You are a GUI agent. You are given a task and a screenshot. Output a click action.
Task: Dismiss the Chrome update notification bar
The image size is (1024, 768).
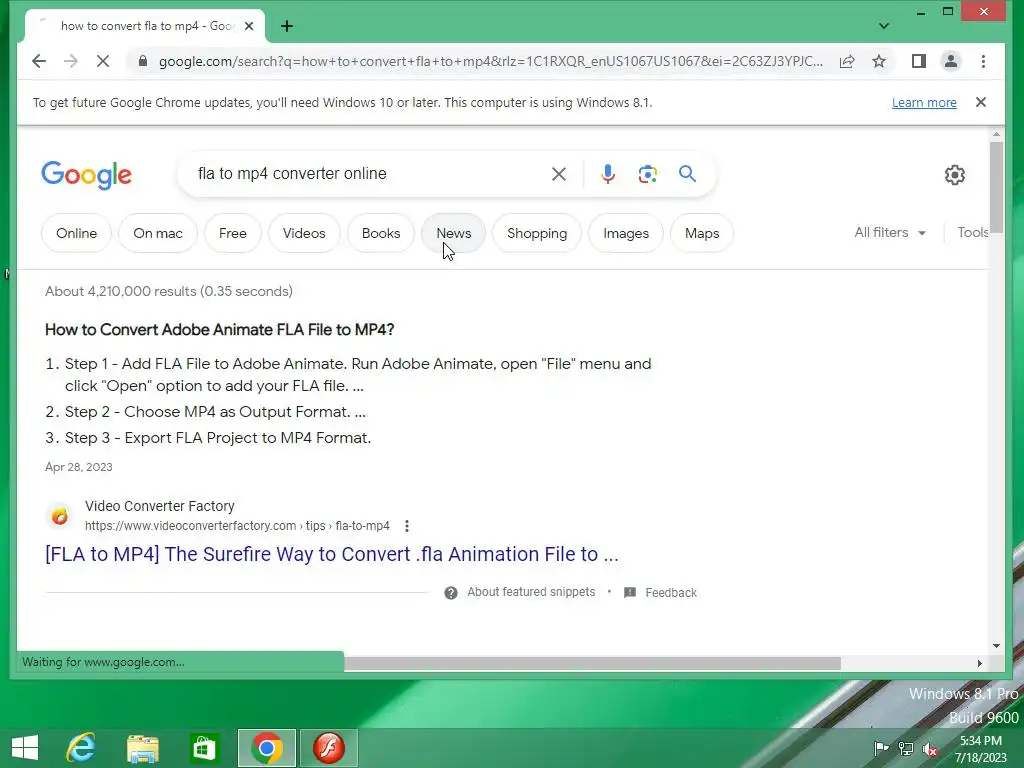tap(981, 102)
